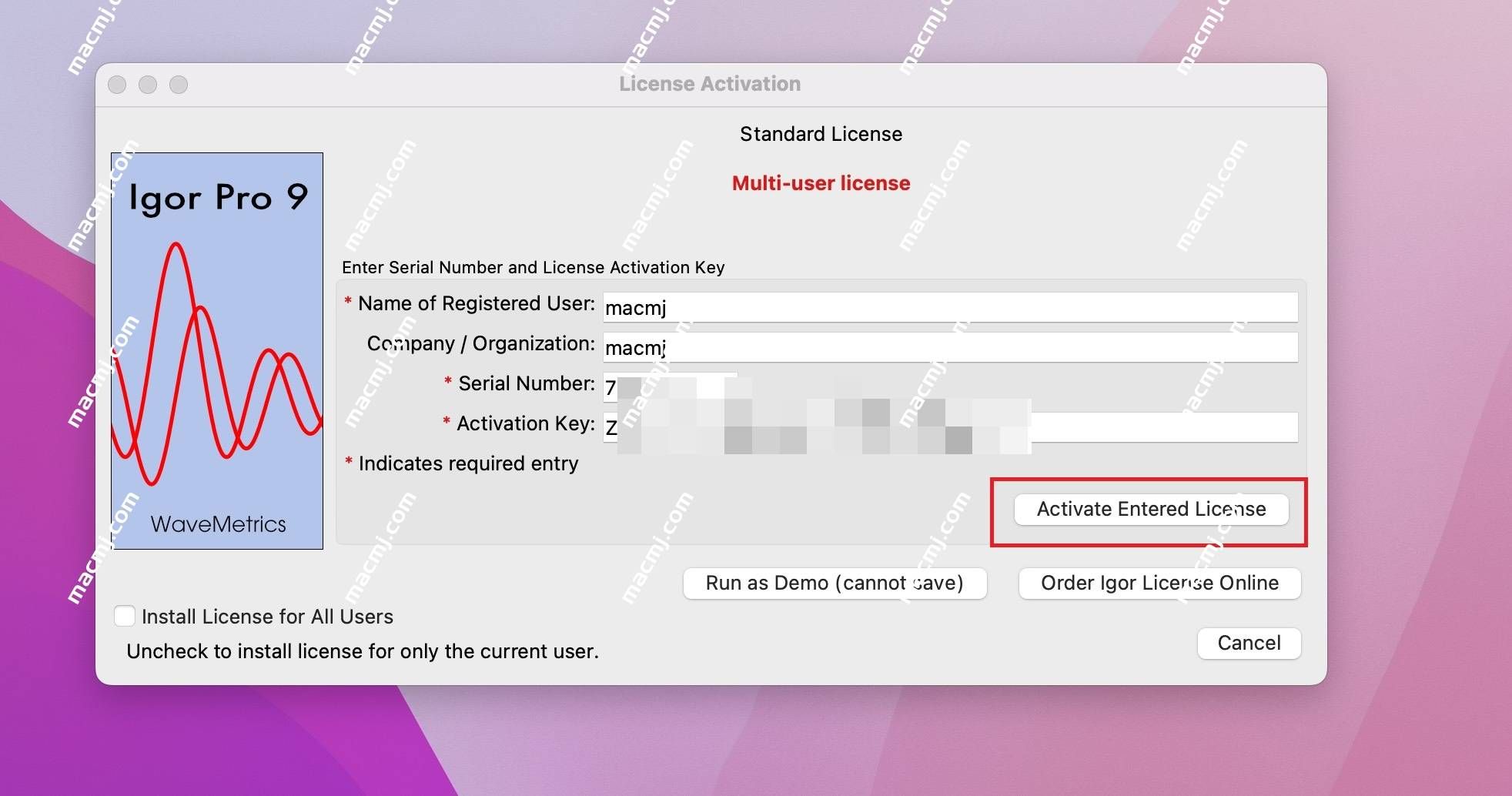Cancel the License Activation dialog

1249,643
